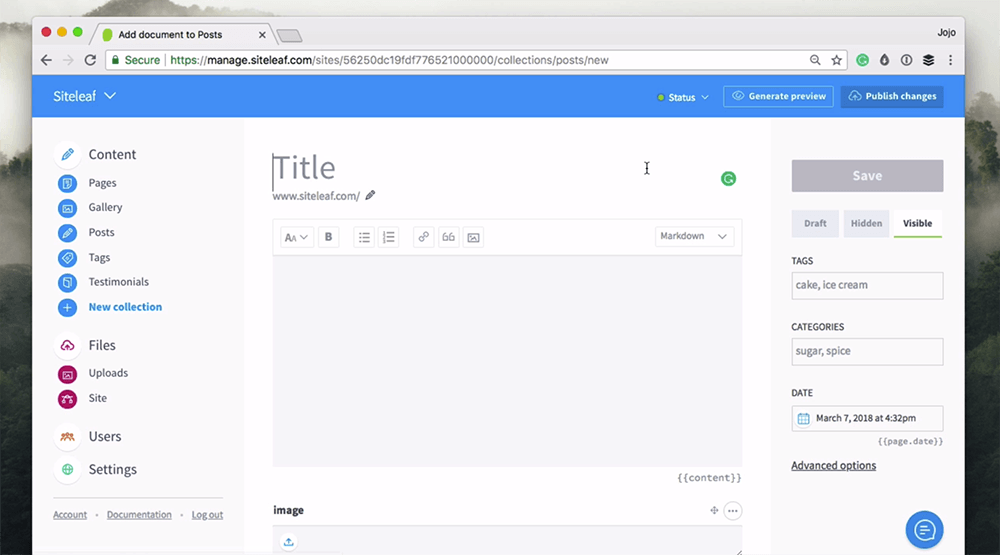The height and width of the screenshot is (555, 1000).
Task: Open the Pages collection icon
Action: (x=67, y=183)
